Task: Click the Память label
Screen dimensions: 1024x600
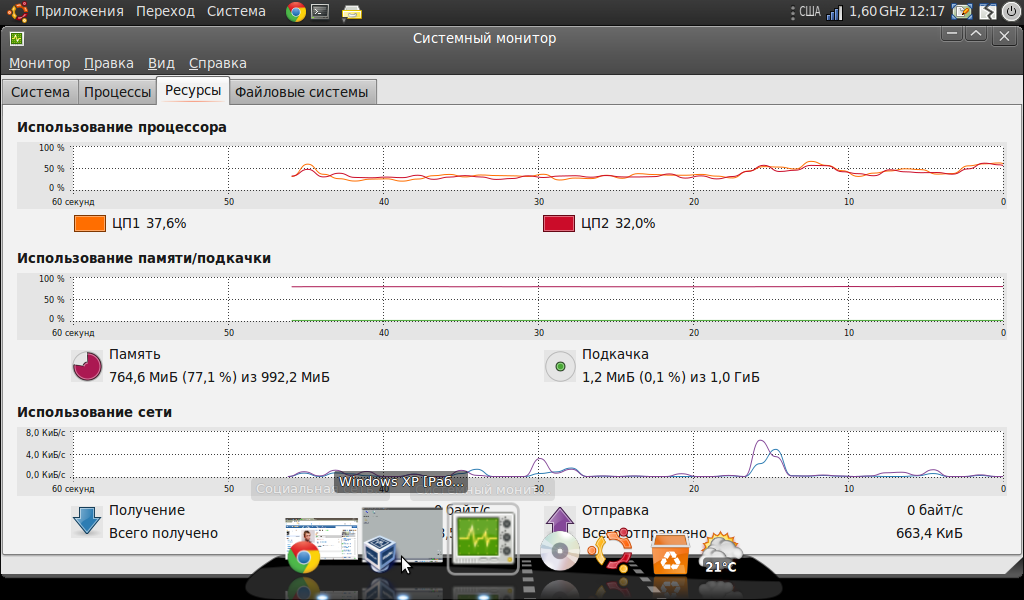Action: click(x=135, y=355)
